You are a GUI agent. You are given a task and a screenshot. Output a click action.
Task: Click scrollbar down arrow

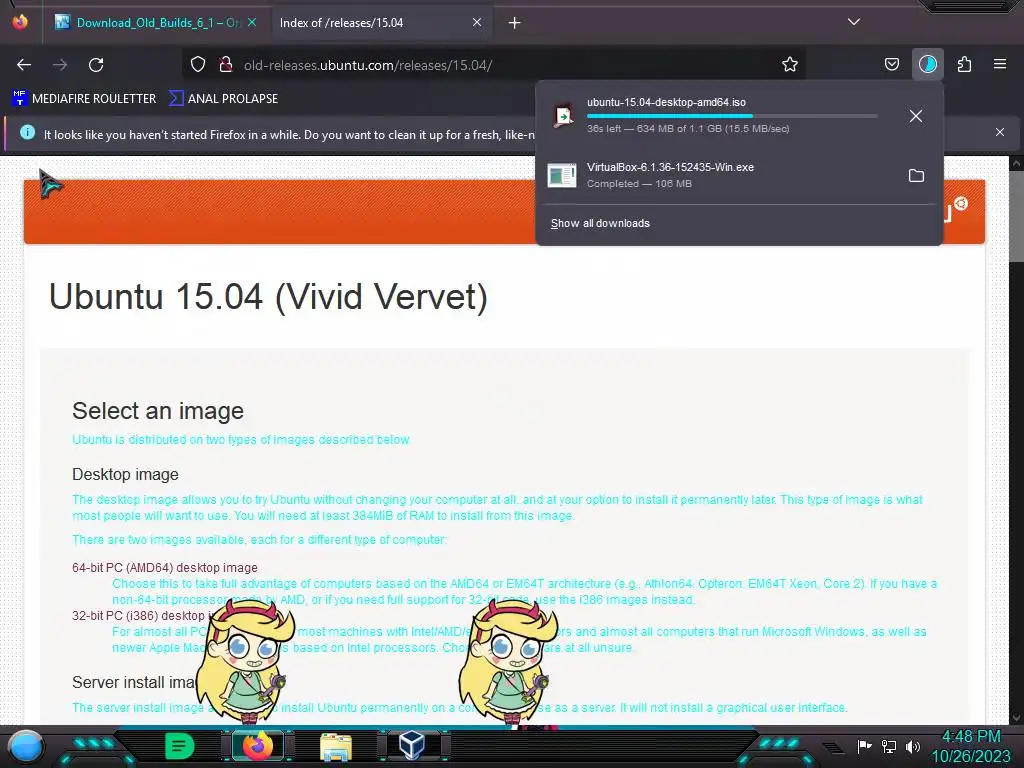pos(1016,717)
